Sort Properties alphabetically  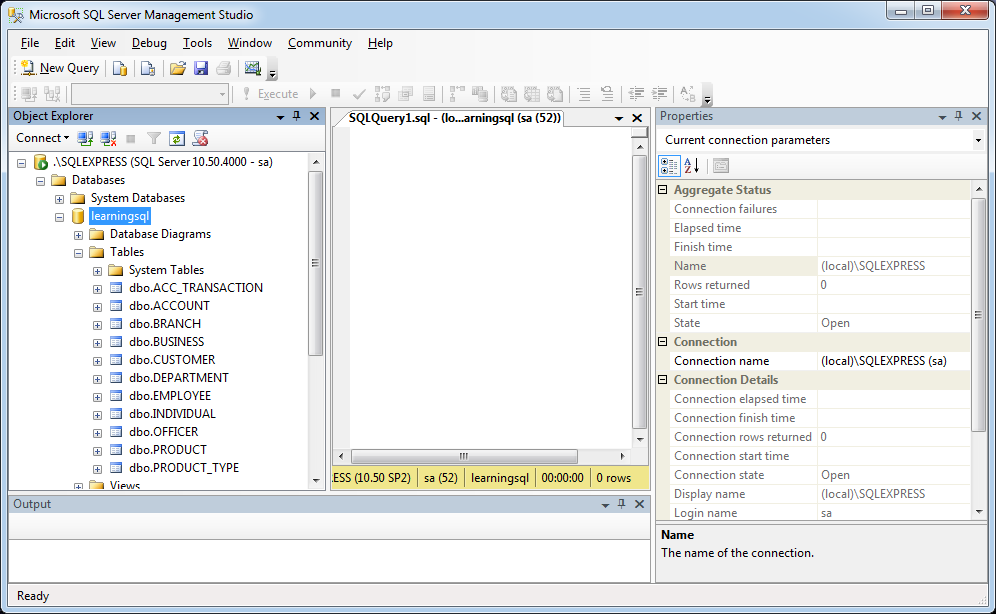(x=692, y=166)
